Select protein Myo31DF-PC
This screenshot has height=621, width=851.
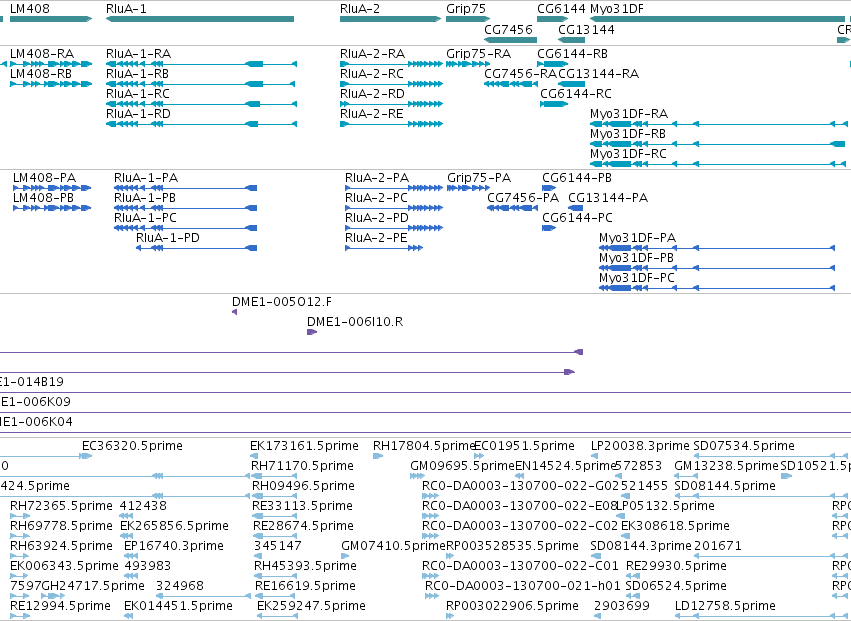pos(717,288)
